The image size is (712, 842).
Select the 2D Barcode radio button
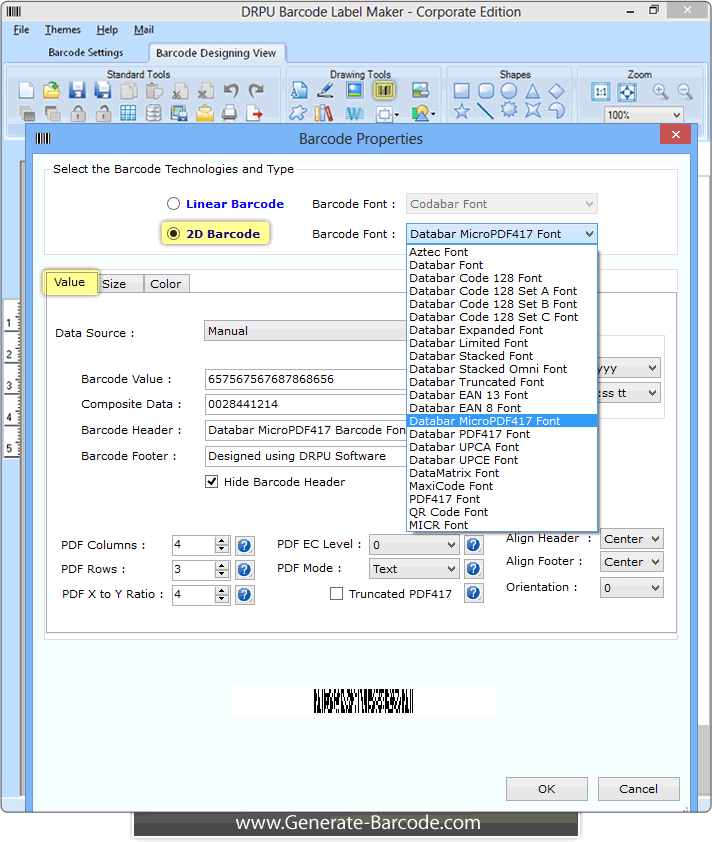[174, 234]
